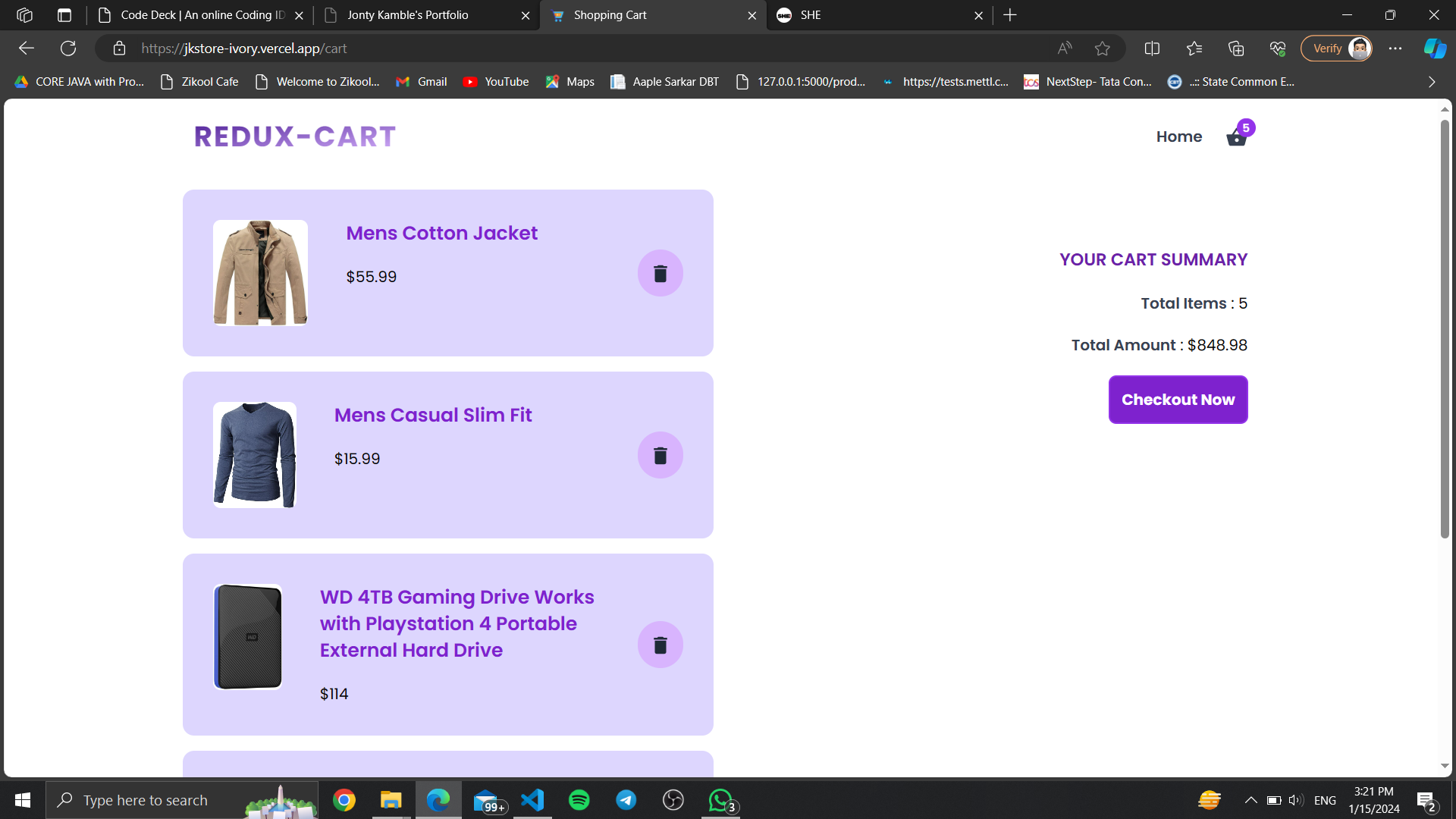The height and width of the screenshot is (819, 1456).
Task: Delete Mens Cotton Jacket from cart
Action: [660, 273]
